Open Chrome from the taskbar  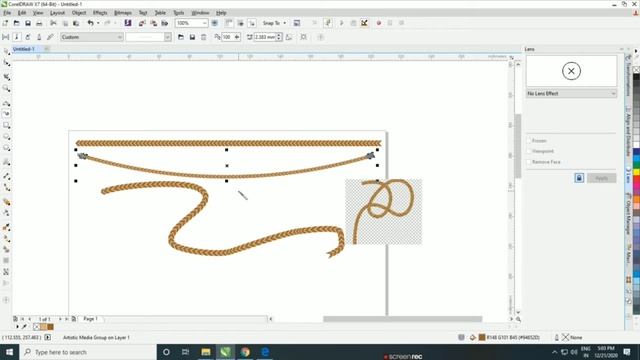pos(245,352)
